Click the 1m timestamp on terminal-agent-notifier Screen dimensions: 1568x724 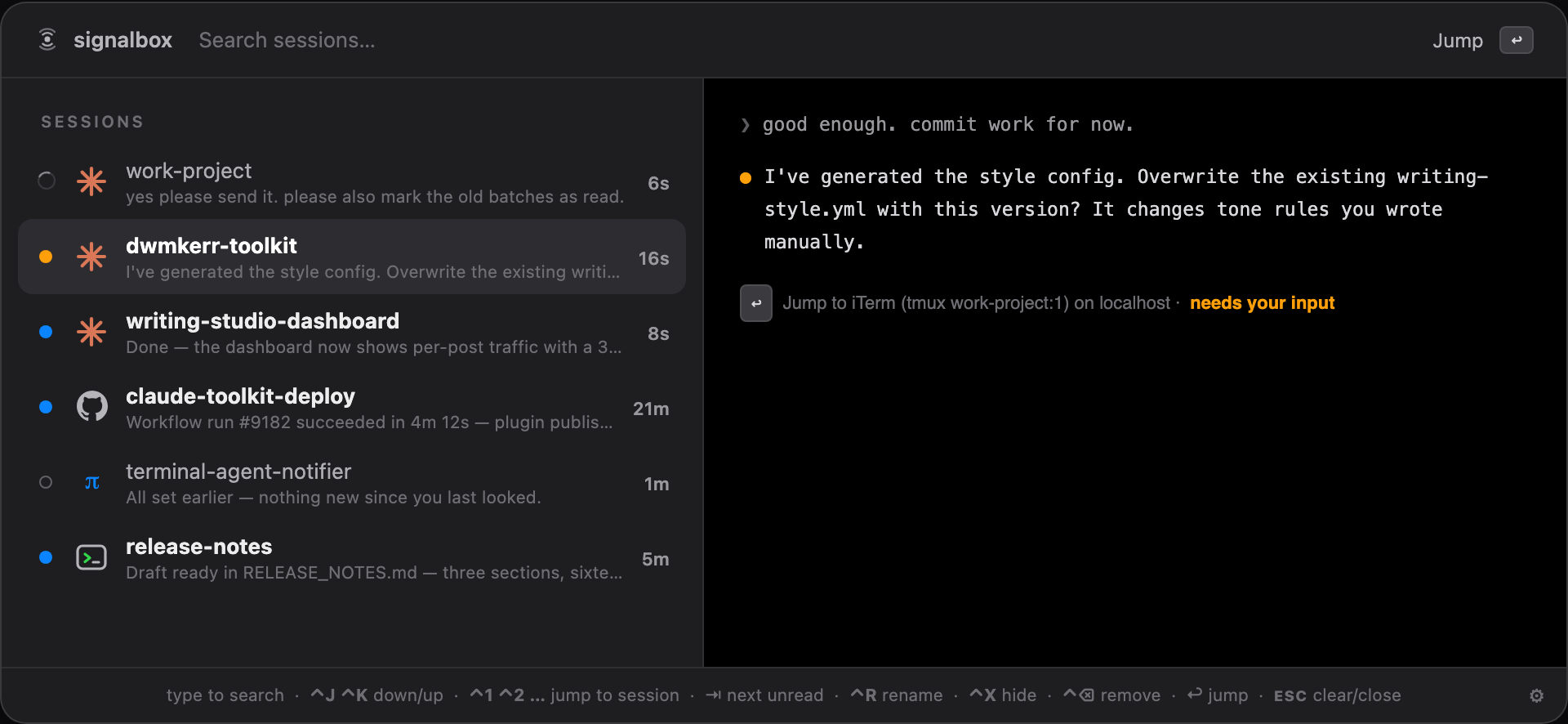tap(657, 484)
